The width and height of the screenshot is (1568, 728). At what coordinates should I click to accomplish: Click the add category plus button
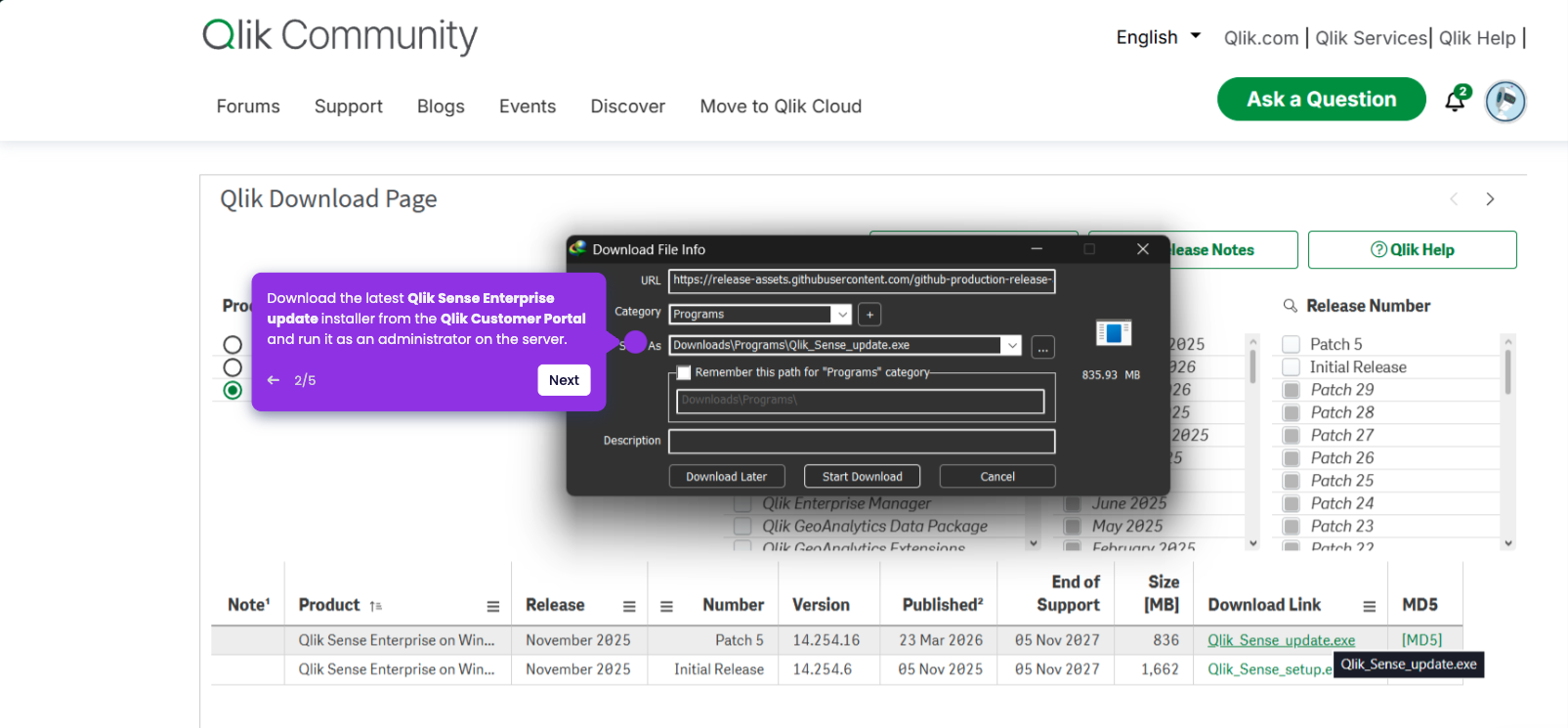point(869,315)
